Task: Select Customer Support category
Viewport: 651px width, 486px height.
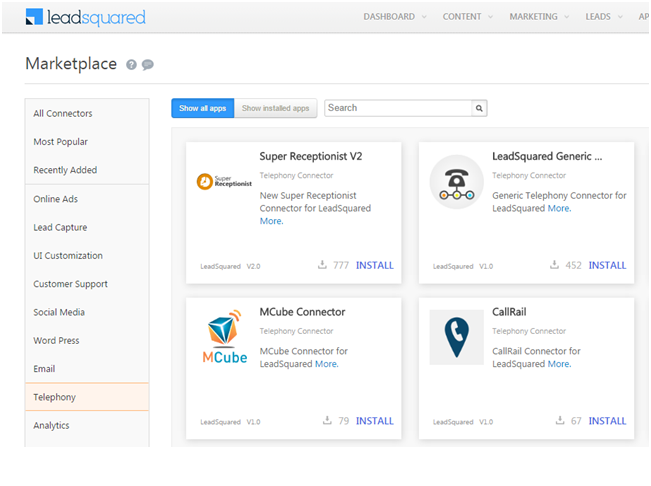Action: 87,283
